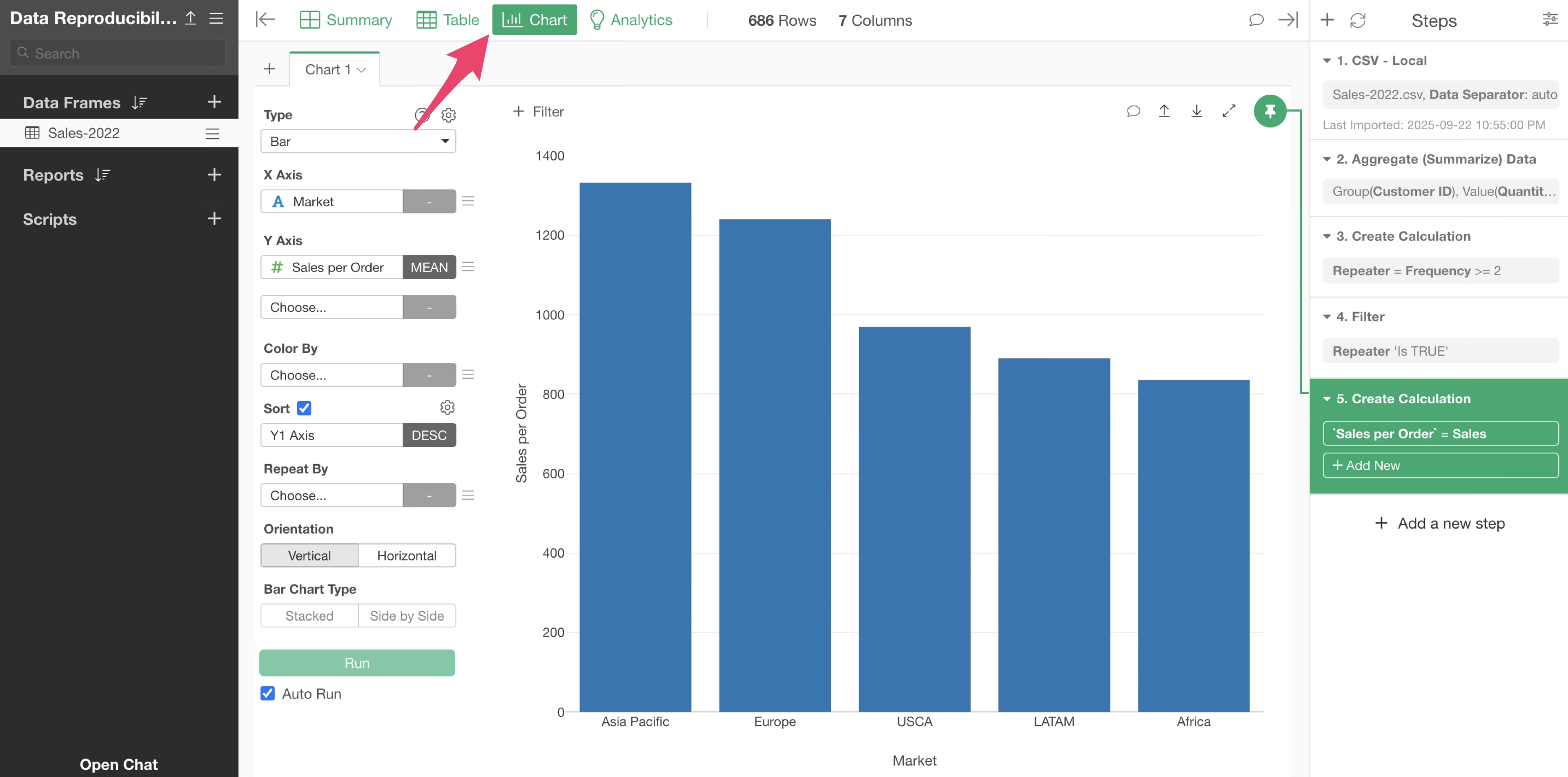Image resolution: width=1568 pixels, height=777 pixels.
Task: Click the green Run button
Action: coord(357,663)
